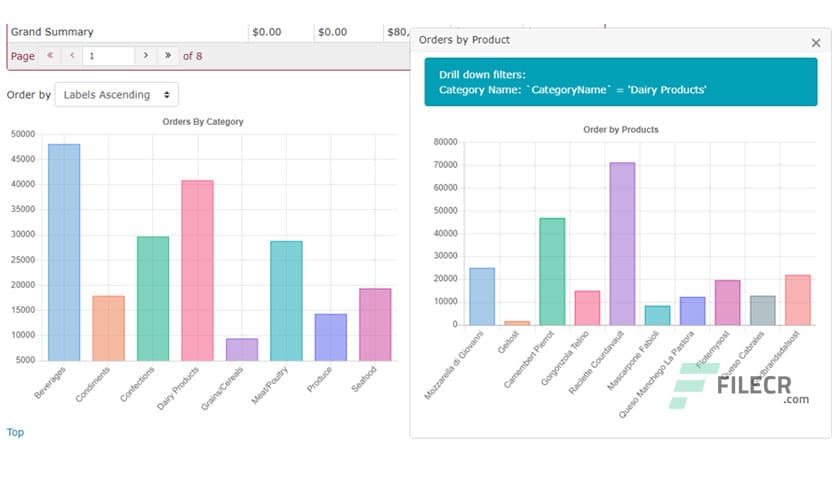
Task: Select the Seafood bar in the chart
Action: coord(375,324)
